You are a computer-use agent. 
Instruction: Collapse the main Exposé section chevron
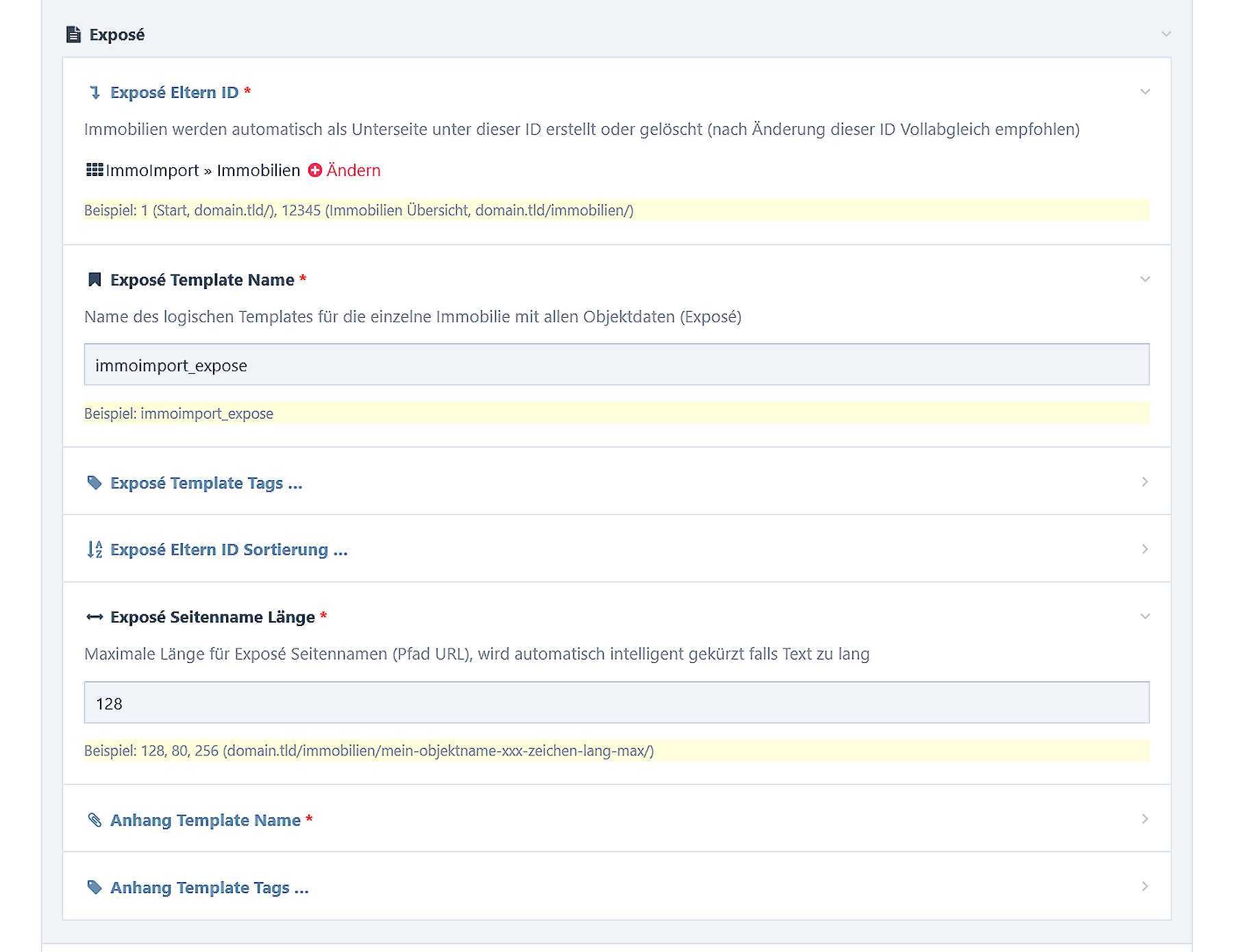(x=1166, y=34)
